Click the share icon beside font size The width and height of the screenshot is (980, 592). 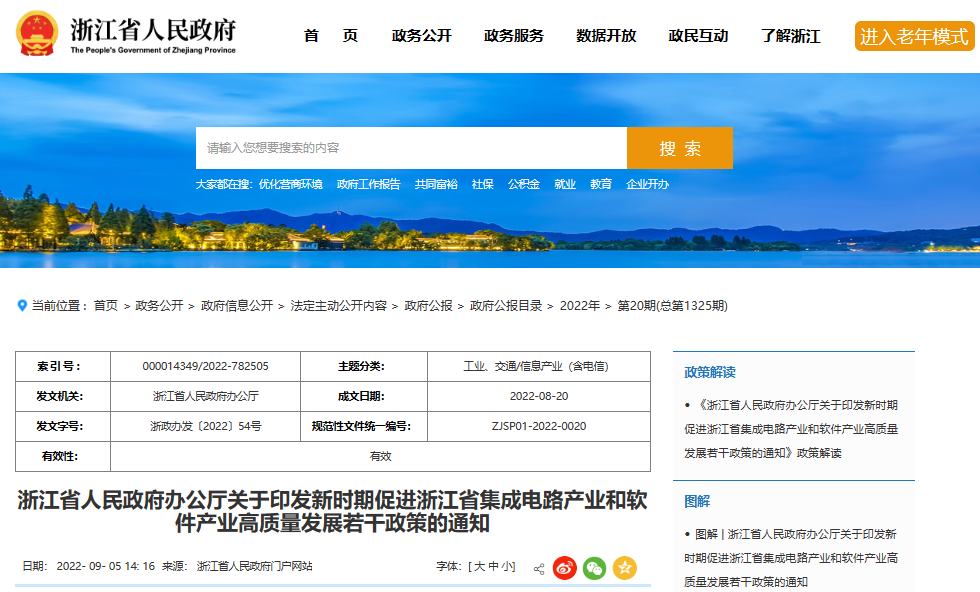[x=539, y=569]
